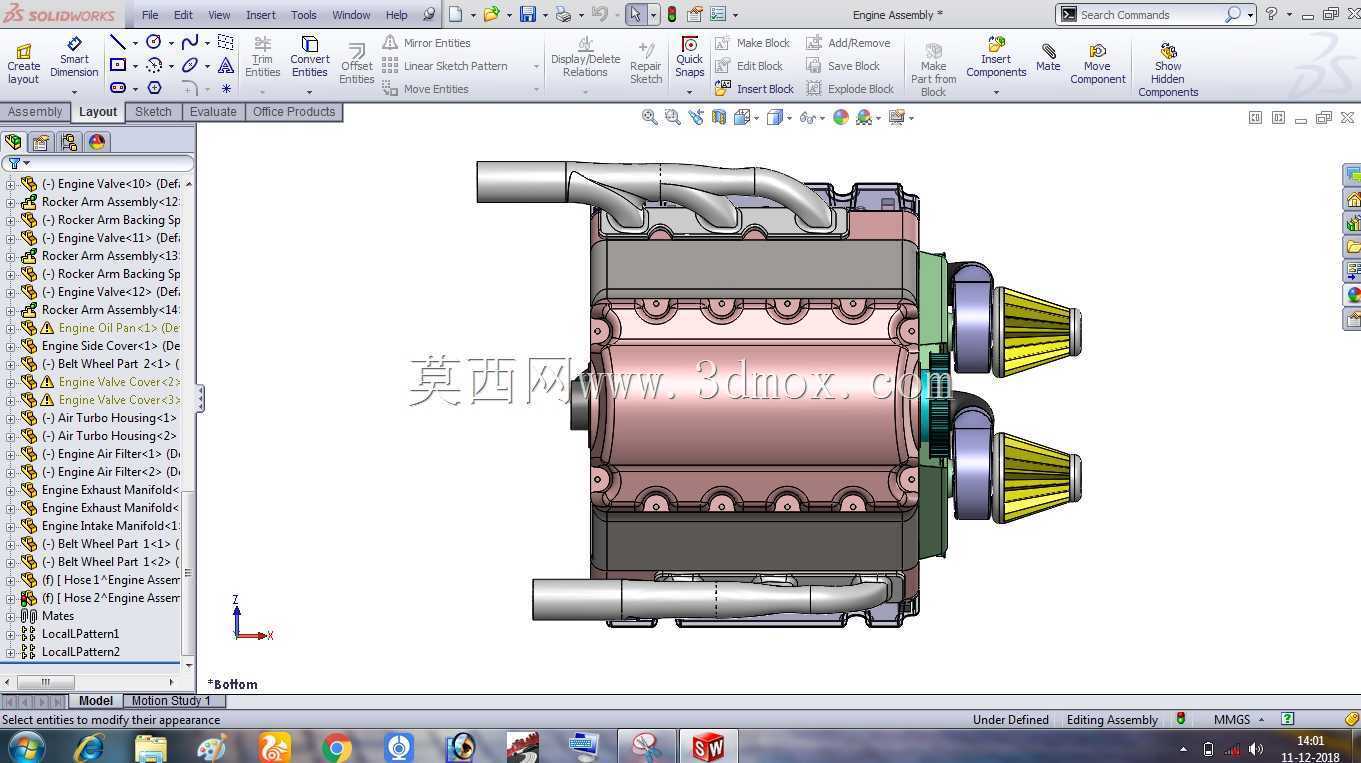Click Zoom to Area magnifier icon

[673, 117]
